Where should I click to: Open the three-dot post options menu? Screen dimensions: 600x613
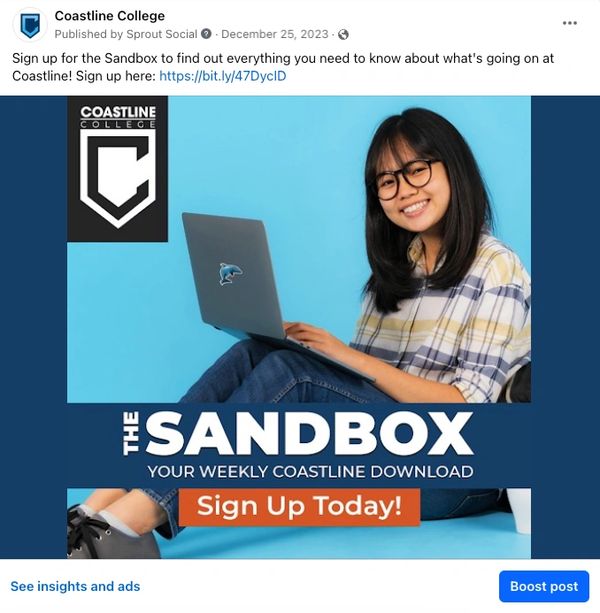point(570,23)
